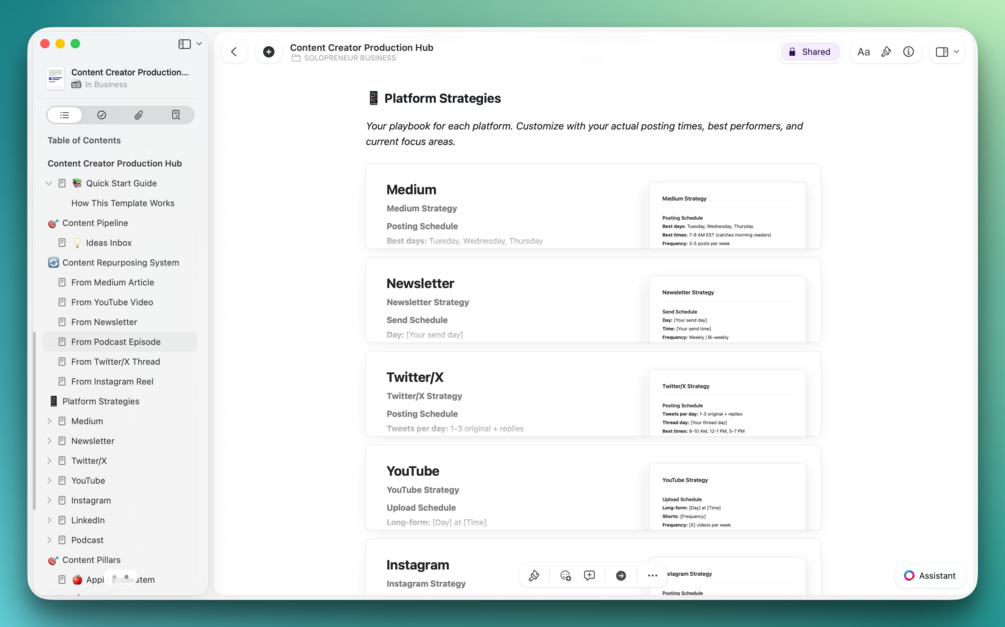Viewport: 1005px width, 627px height.
Task: Open the more options ellipsis
Action: [x=652, y=576]
